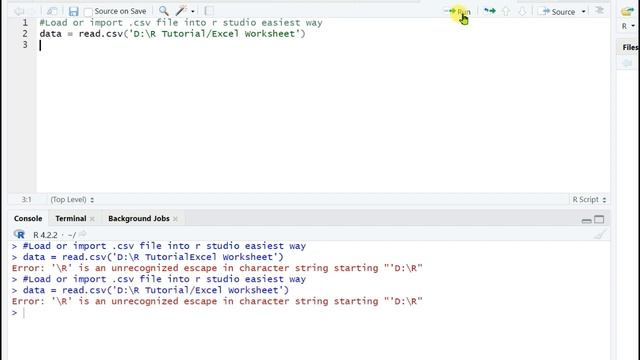The height and width of the screenshot is (360, 640).
Task: Expand the code tools wand dropdown arrow
Action: (x=193, y=11)
